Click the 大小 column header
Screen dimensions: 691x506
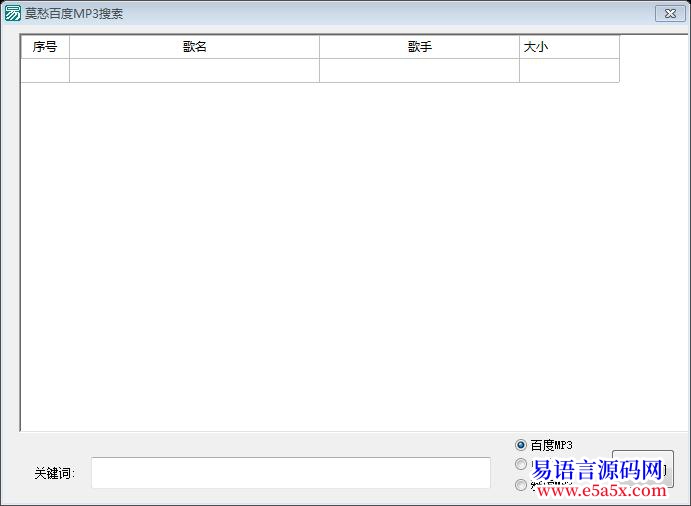tap(569, 47)
